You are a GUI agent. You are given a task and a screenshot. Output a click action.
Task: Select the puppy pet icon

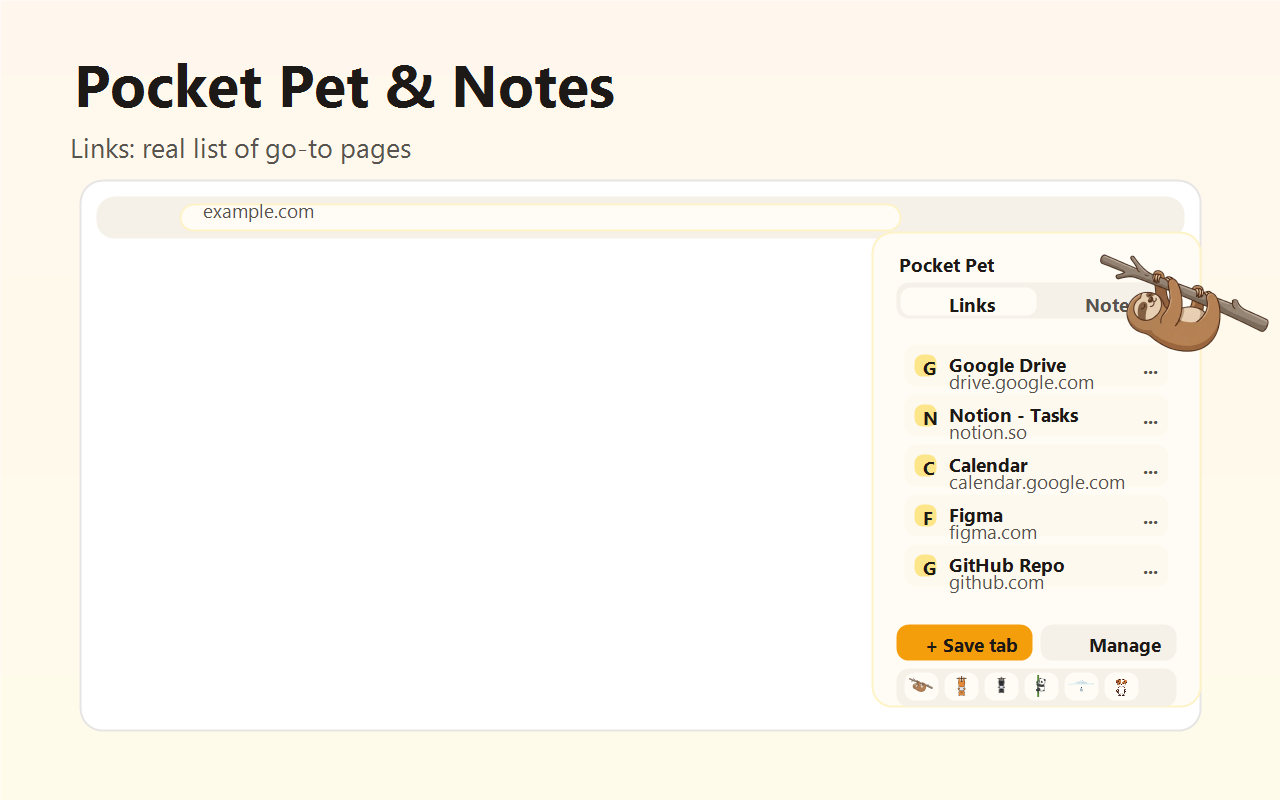pos(1121,686)
